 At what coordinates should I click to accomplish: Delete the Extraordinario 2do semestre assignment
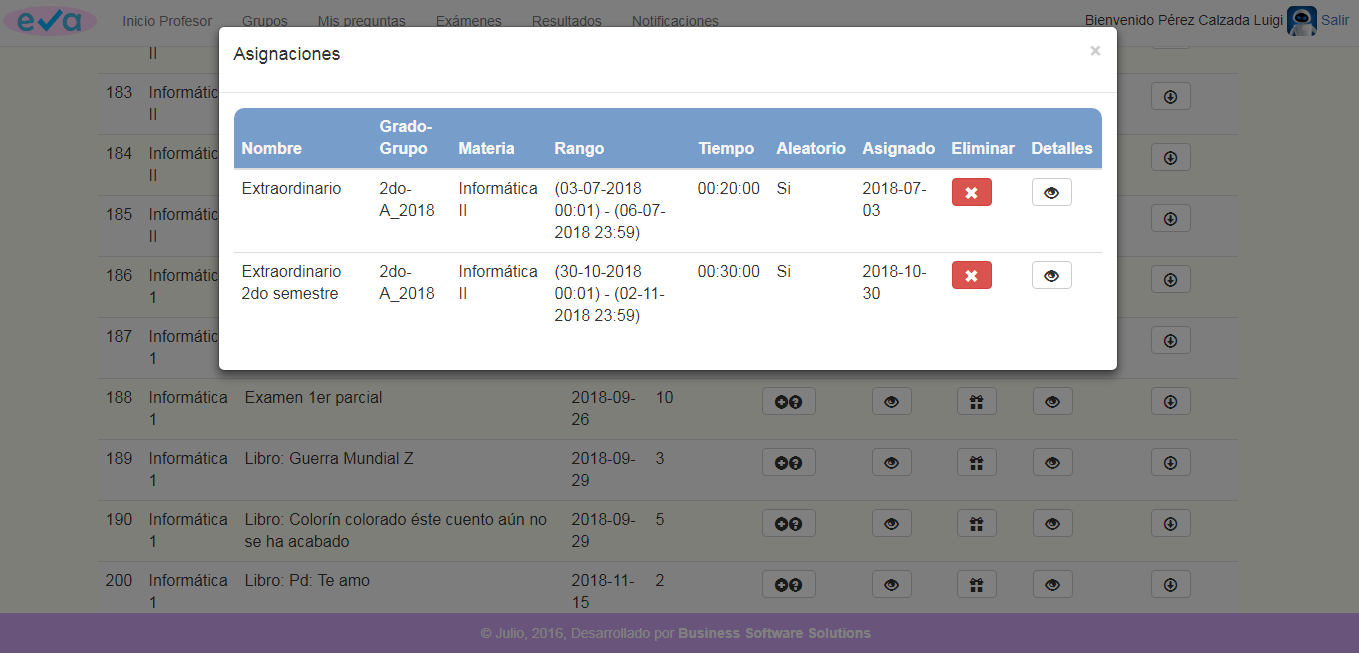(971, 275)
